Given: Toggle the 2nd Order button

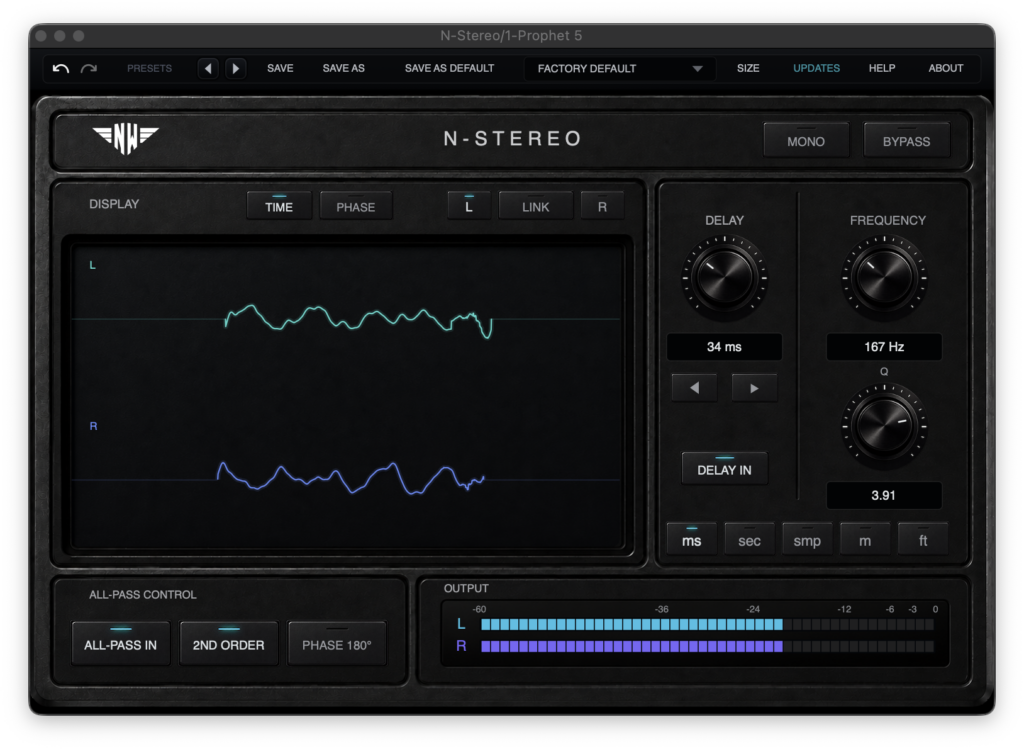Looking at the screenshot, I should click(229, 644).
